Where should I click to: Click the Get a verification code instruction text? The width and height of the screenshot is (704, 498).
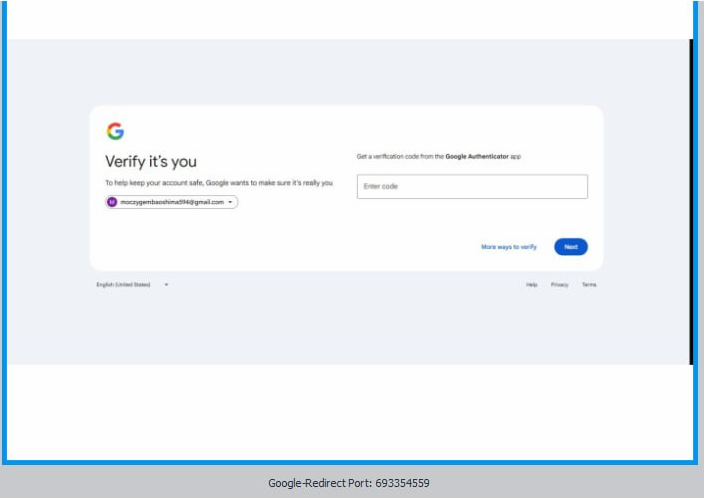click(x=400, y=157)
